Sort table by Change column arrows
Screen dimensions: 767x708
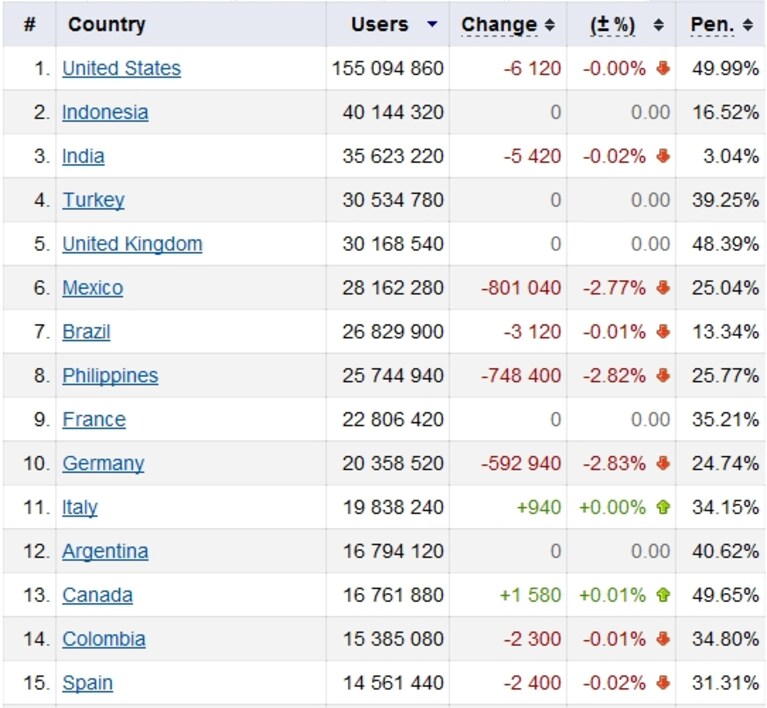click(549, 24)
